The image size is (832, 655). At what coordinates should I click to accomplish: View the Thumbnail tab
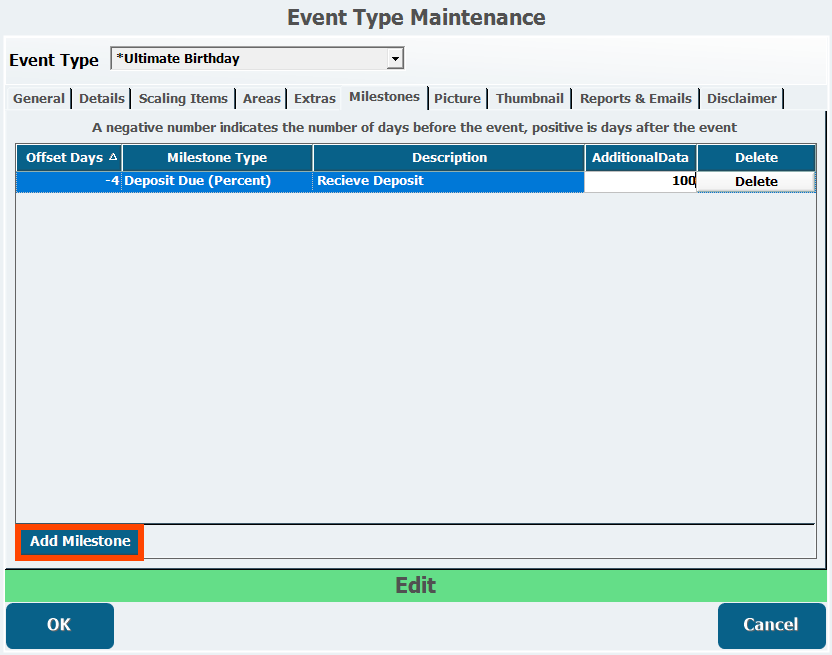pyautogui.click(x=530, y=98)
